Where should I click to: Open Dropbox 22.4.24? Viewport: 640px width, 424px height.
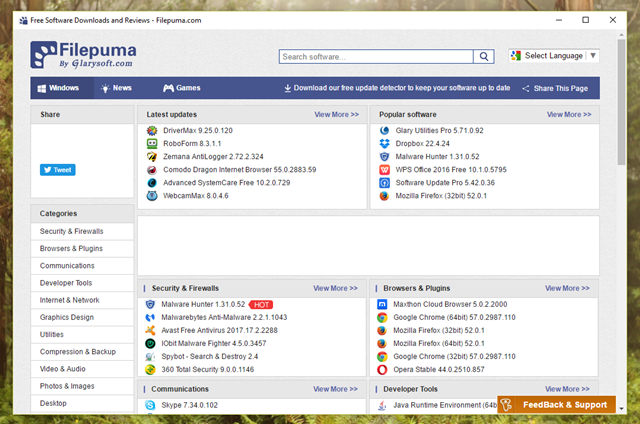422,144
